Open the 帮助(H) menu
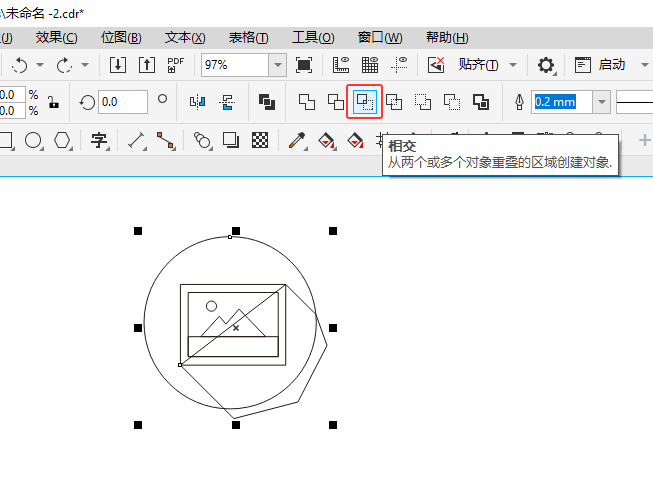The image size is (653, 481). [447, 38]
